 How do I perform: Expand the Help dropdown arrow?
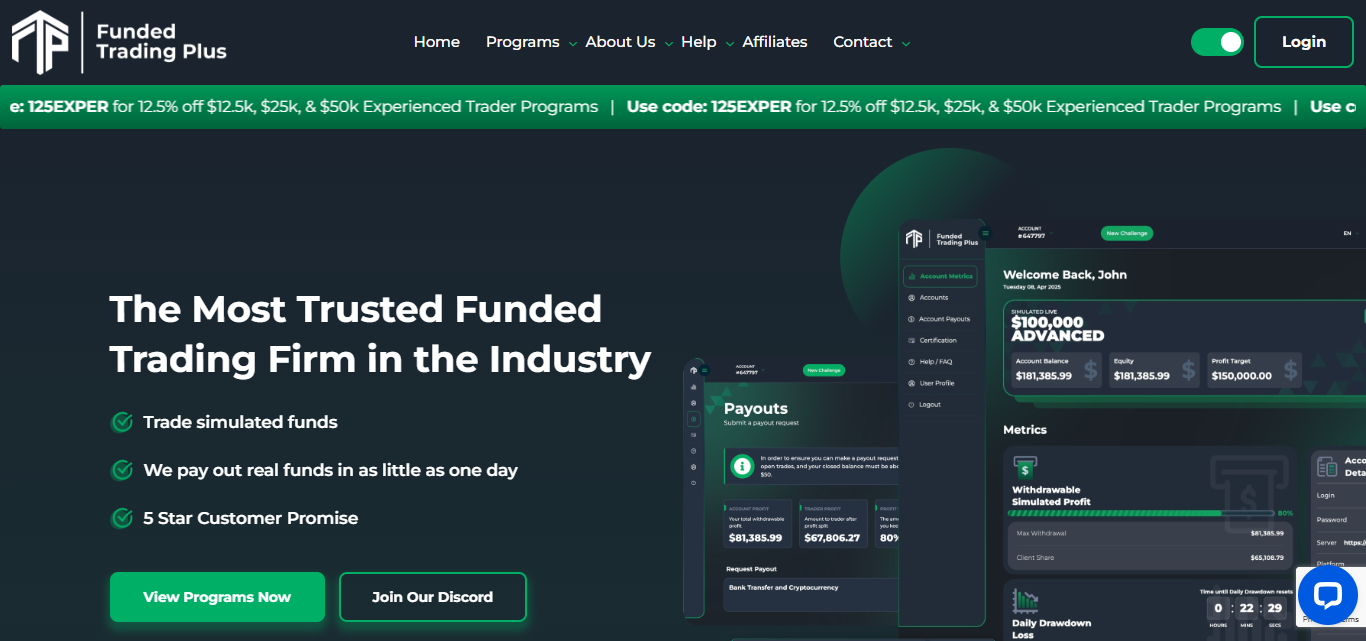[730, 44]
